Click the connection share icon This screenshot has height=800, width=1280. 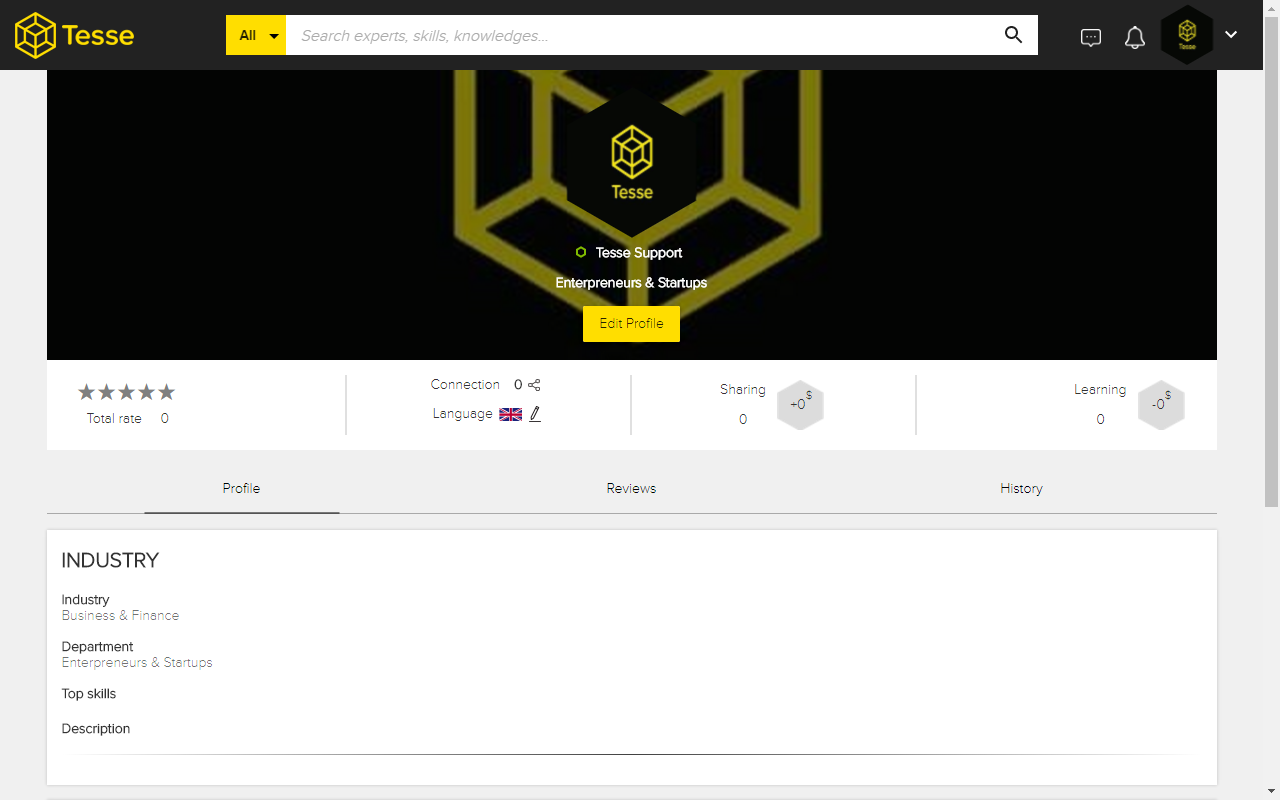534,385
